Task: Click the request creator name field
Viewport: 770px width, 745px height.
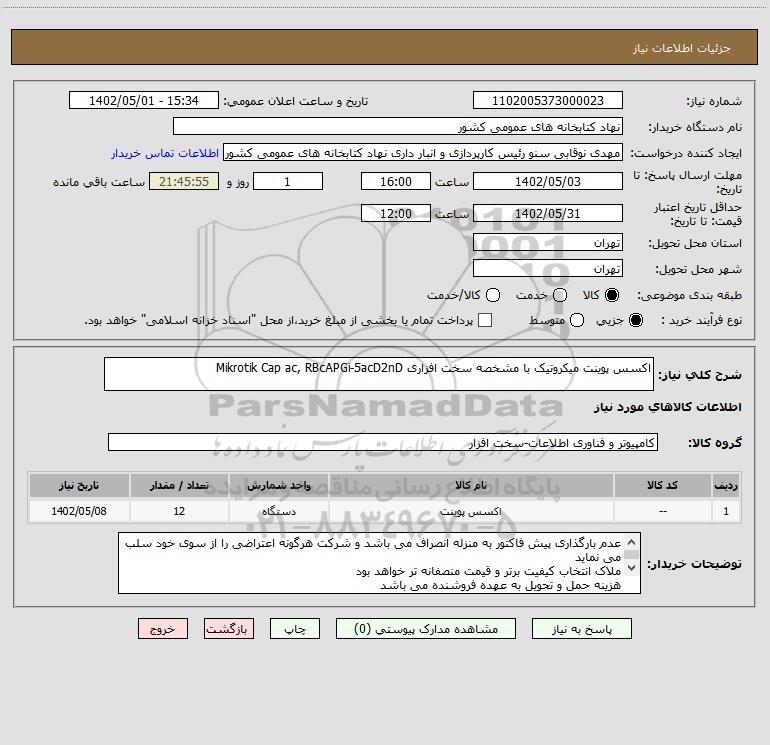Action: pos(423,152)
